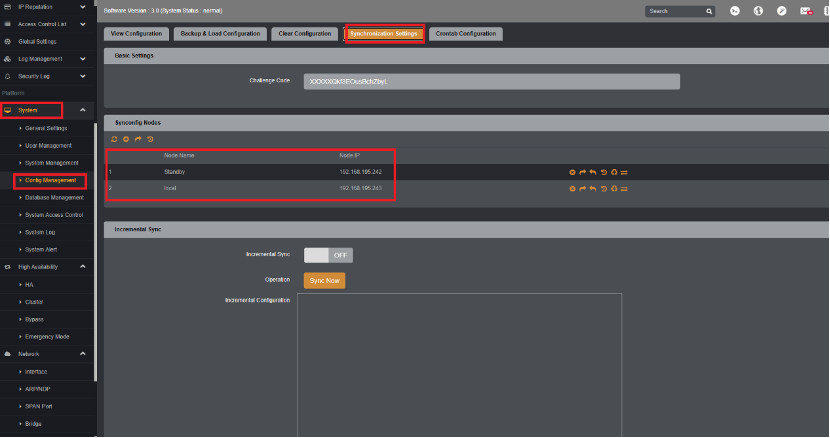Collapse the High Availability section
Screen dimensions: 830x438
(83, 267)
